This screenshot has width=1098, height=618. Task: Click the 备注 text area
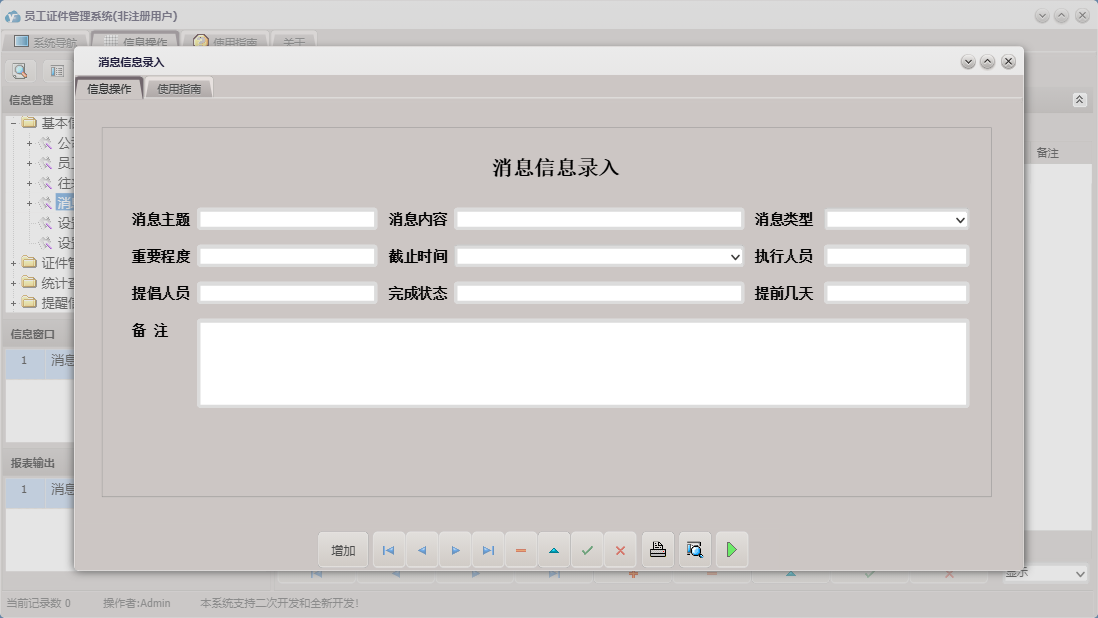click(x=583, y=363)
